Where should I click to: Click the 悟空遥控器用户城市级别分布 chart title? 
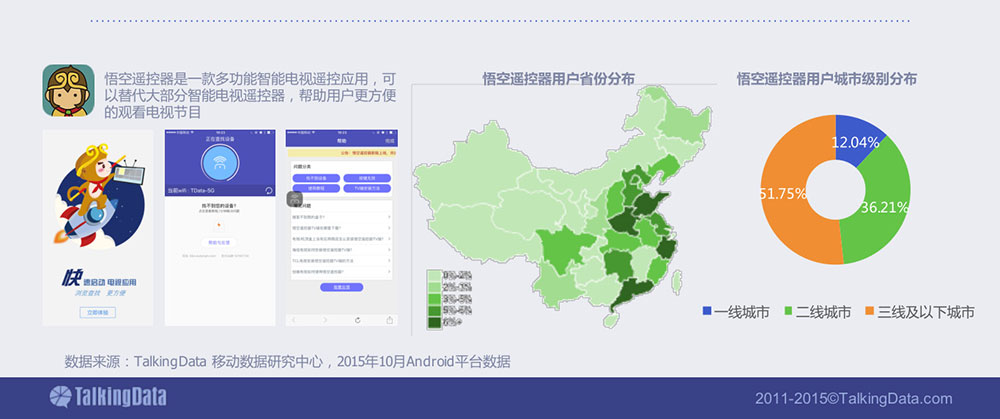827,78
